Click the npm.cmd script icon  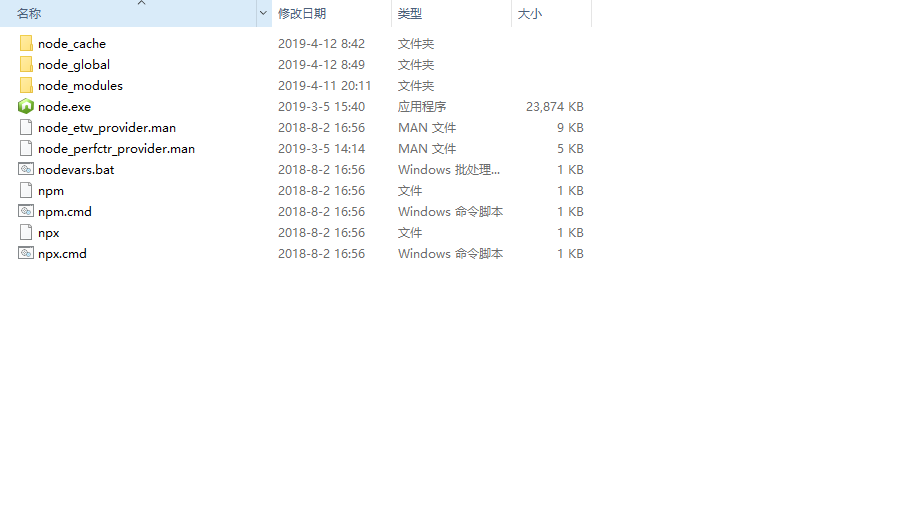click(x=26, y=212)
